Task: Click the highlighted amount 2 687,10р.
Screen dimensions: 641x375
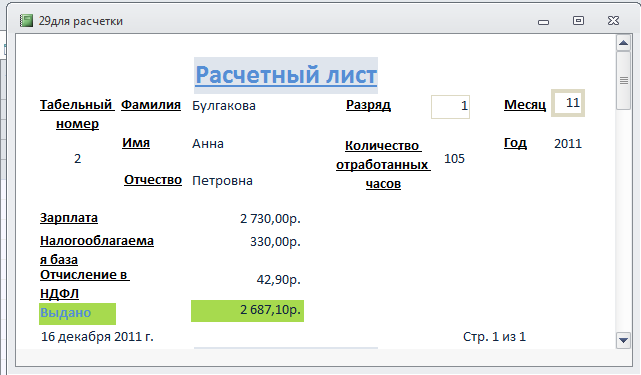Action: [x=247, y=310]
